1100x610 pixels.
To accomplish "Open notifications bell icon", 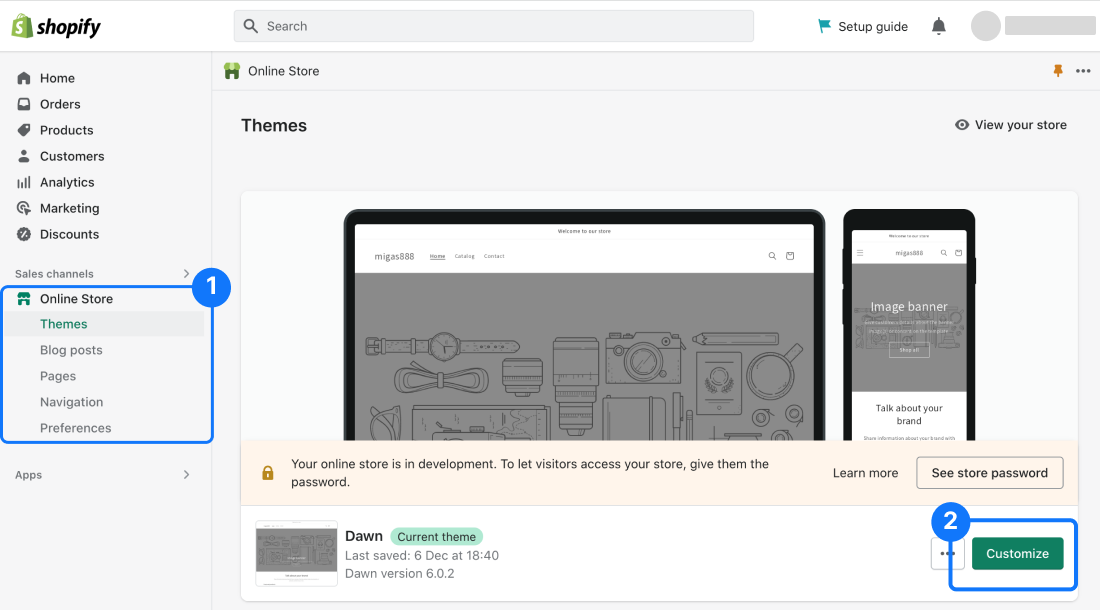I will click(938, 26).
